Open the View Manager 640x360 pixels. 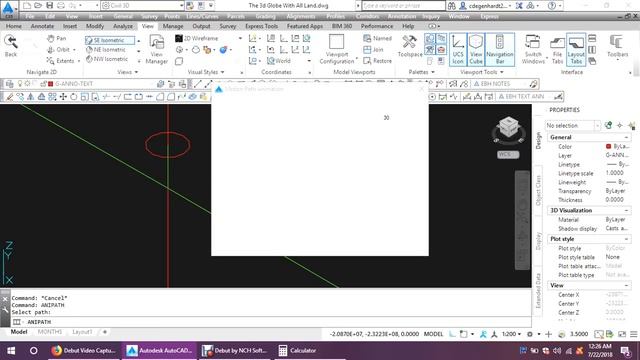pyautogui.click(x=157, y=49)
